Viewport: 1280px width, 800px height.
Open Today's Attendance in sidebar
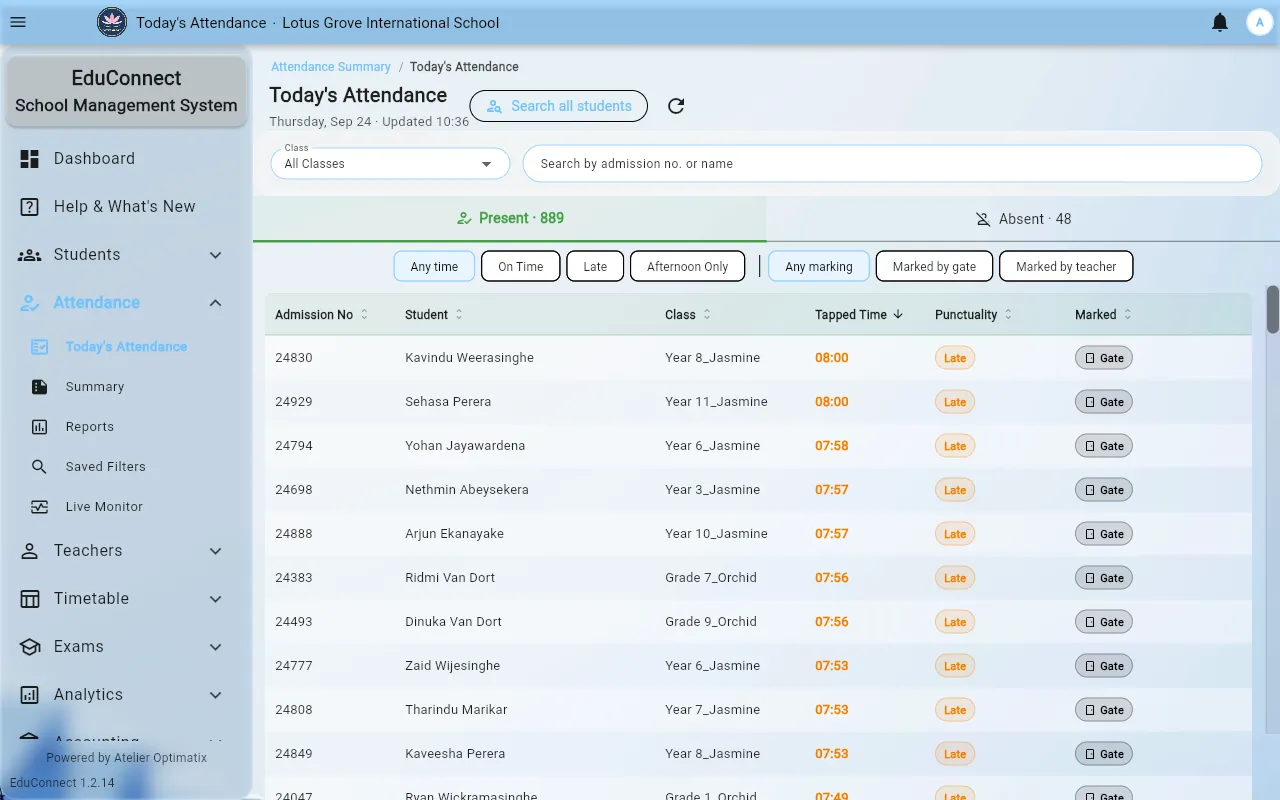(126, 347)
